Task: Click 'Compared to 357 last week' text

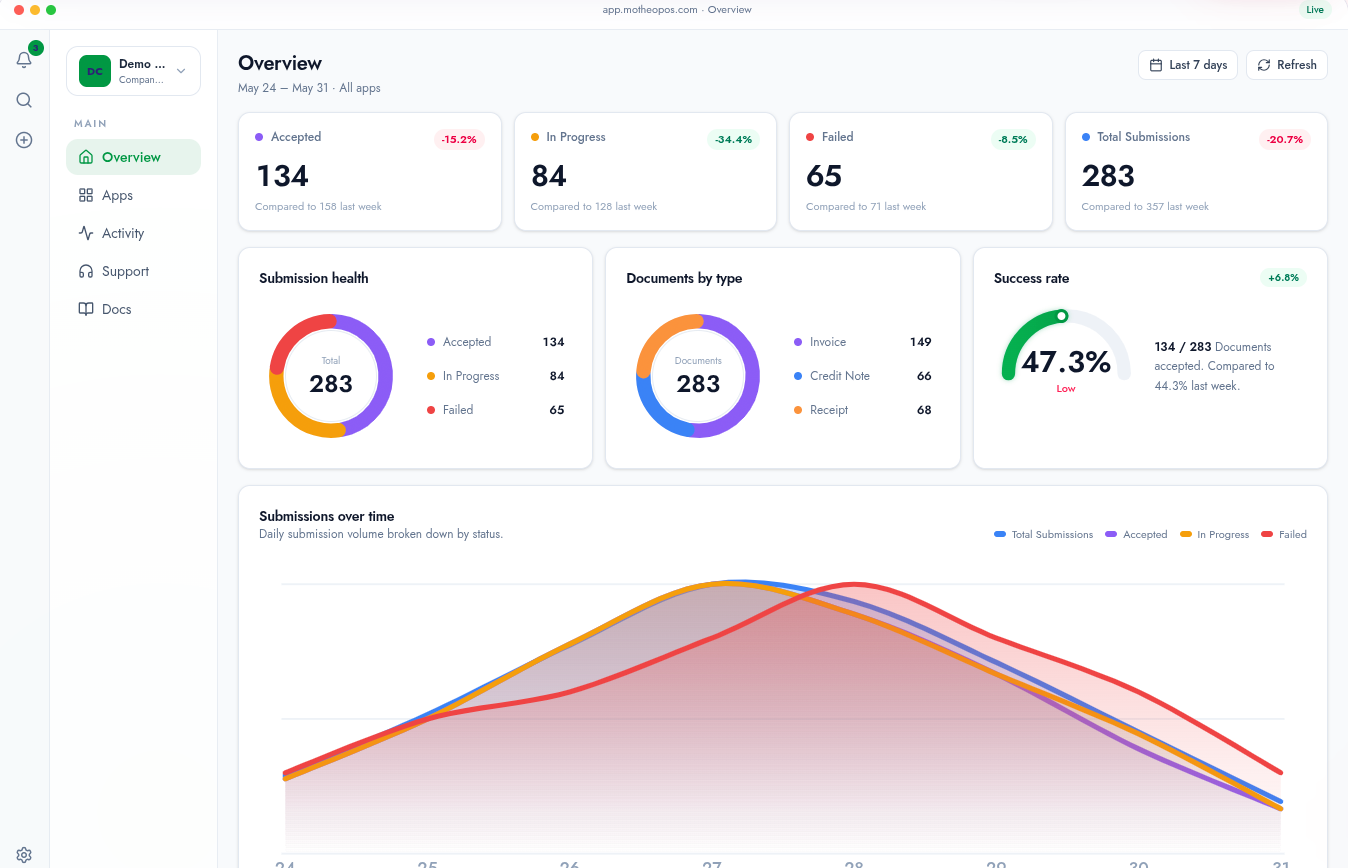Action: point(1145,207)
